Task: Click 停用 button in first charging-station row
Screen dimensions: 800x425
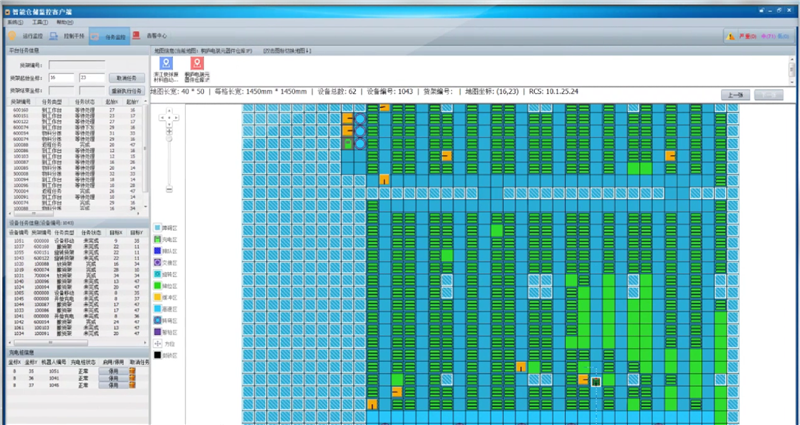Action: coord(113,369)
